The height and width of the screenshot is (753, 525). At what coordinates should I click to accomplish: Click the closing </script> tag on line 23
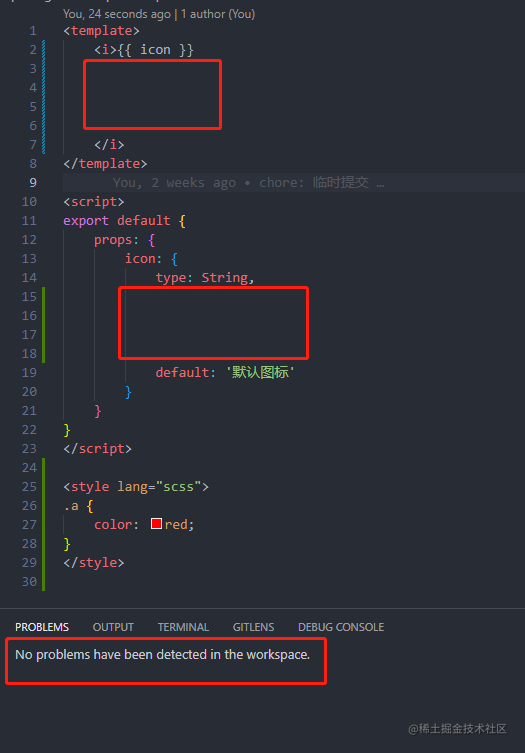click(x=98, y=449)
